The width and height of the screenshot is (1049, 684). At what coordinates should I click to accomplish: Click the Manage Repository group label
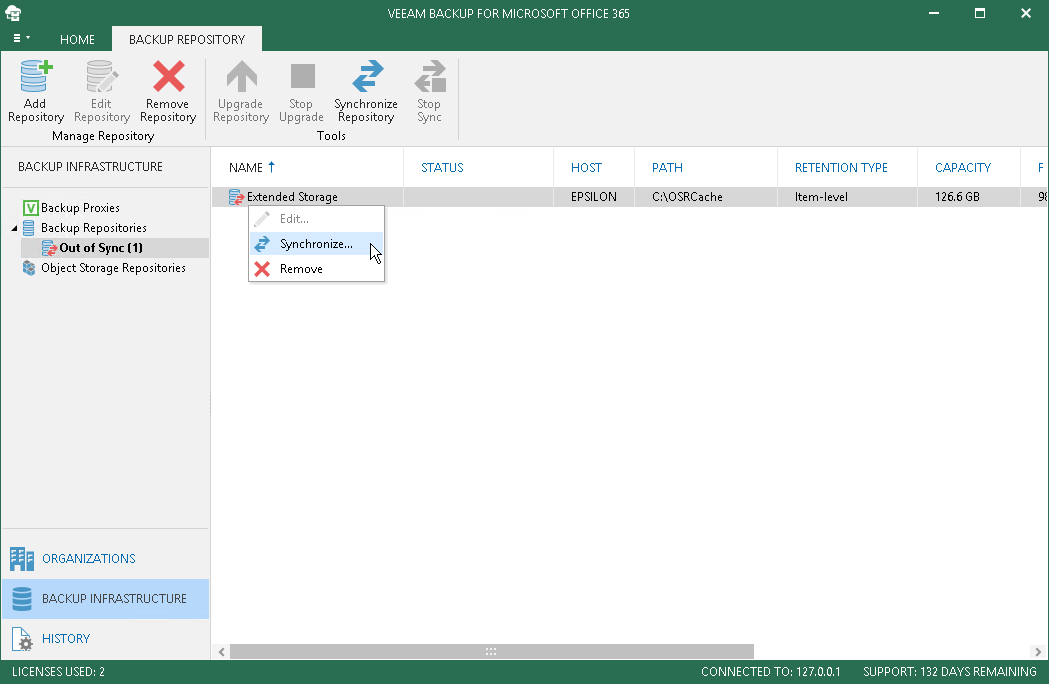point(103,136)
